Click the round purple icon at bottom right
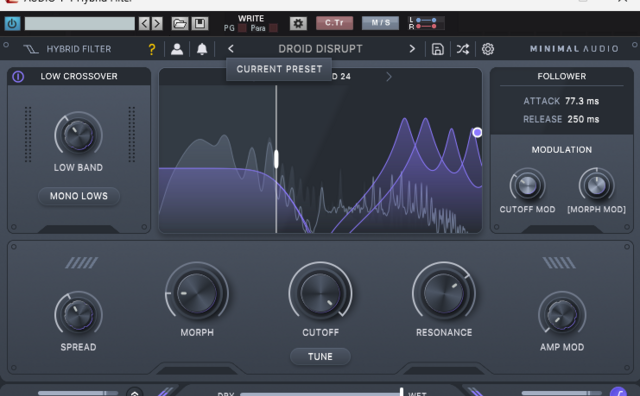Screen dimensions: 640x396 (618, 392)
